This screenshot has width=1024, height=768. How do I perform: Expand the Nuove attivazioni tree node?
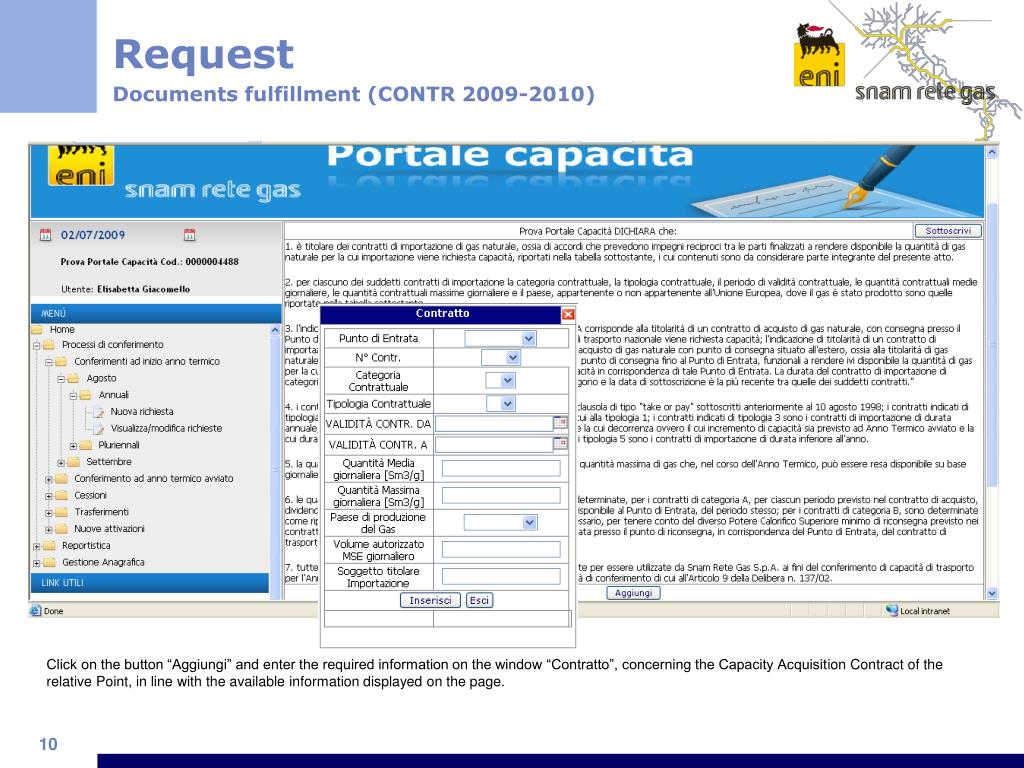[49, 530]
